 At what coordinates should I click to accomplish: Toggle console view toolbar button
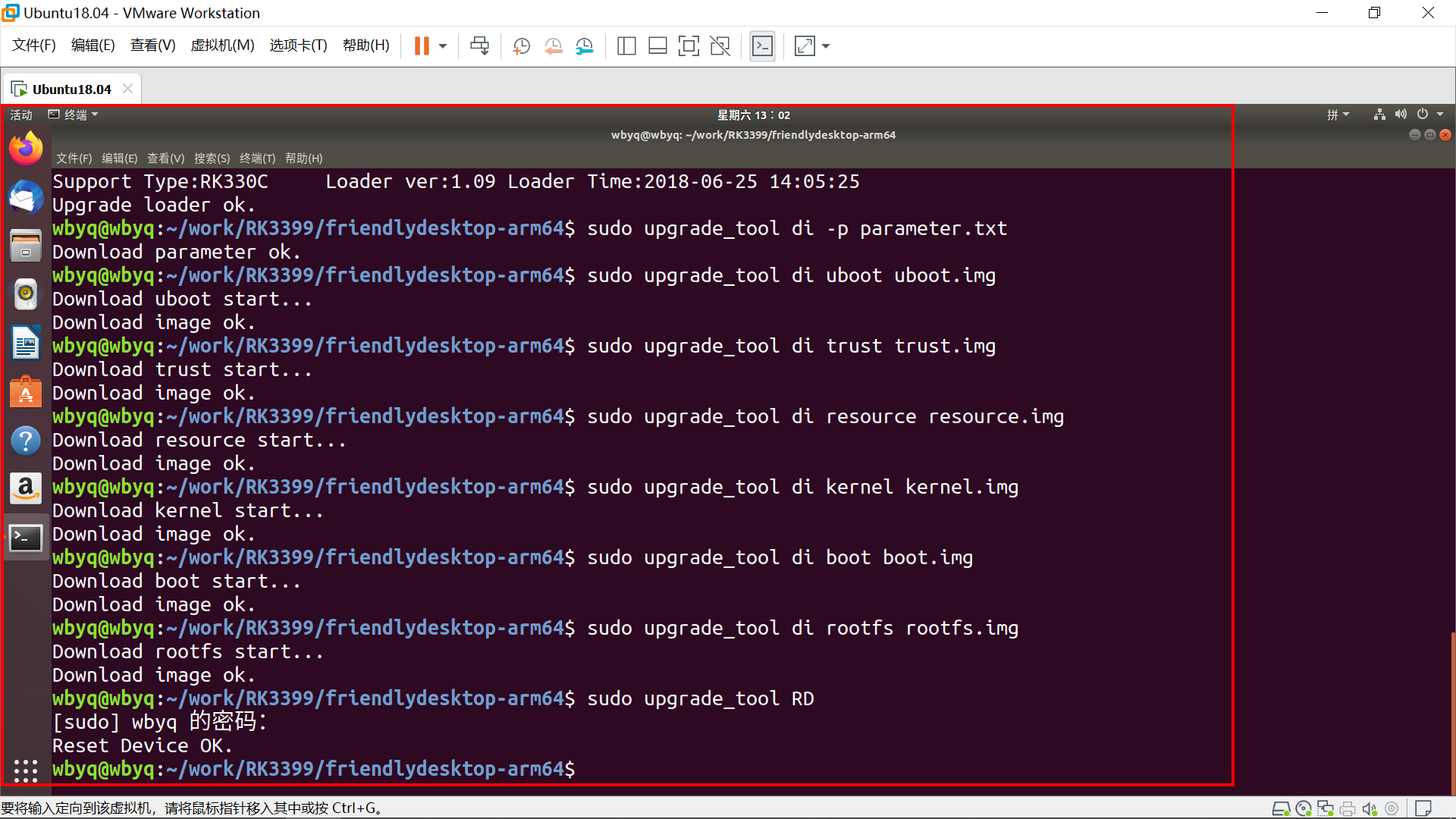click(762, 46)
